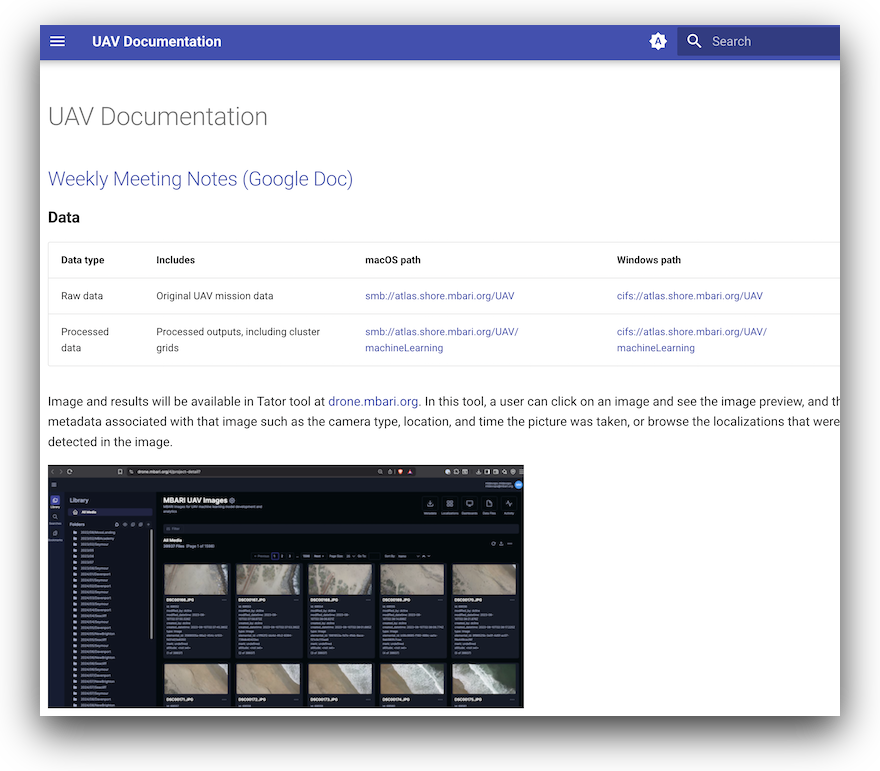
Task: Open macOS machineLearning processed data path link
Action: tap(442, 339)
